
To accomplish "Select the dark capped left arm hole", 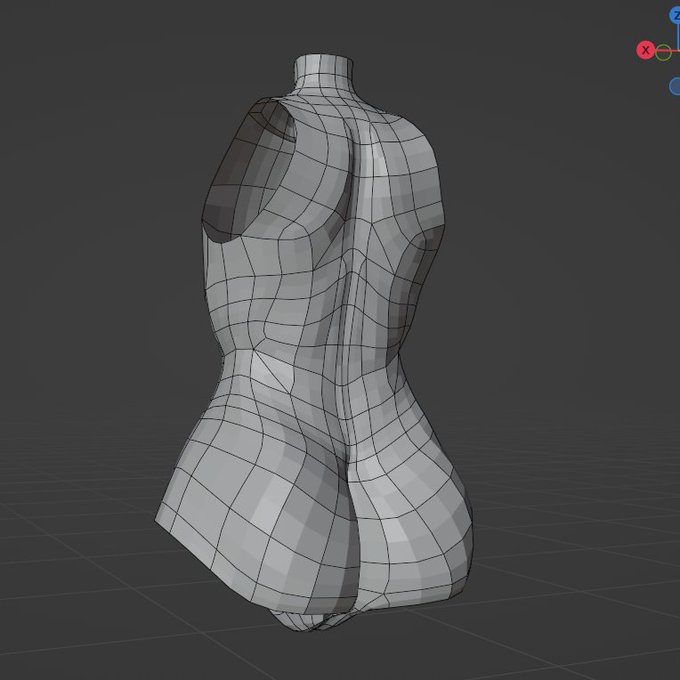I will click(x=247, y=169).
